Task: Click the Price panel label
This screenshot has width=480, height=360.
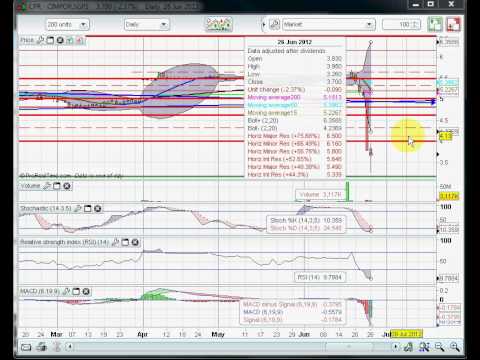Action: 27,40
